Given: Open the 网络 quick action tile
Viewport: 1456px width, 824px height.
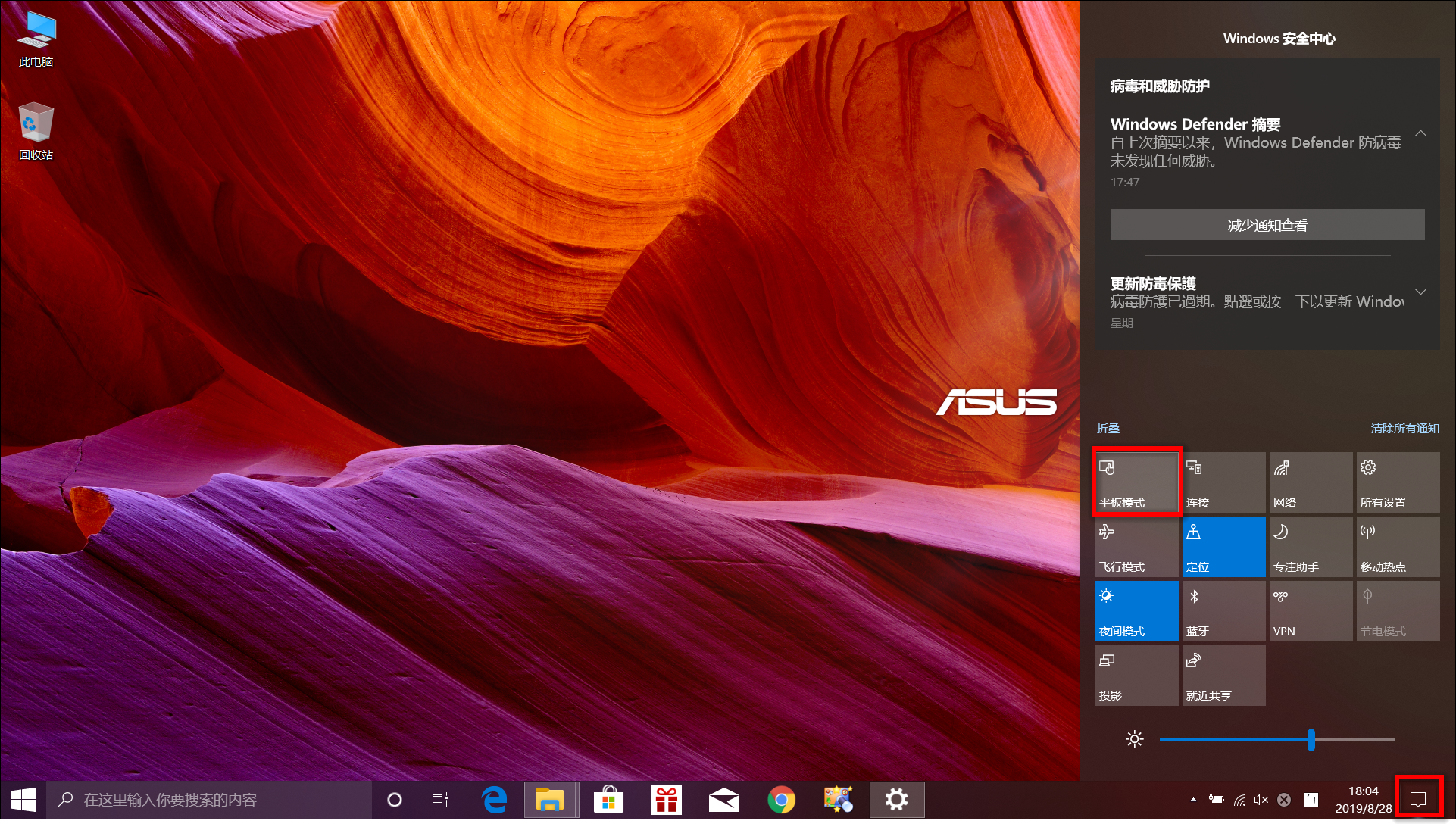Looking at the screenshot, I should pyautogui.click(x=1311, y=482).
